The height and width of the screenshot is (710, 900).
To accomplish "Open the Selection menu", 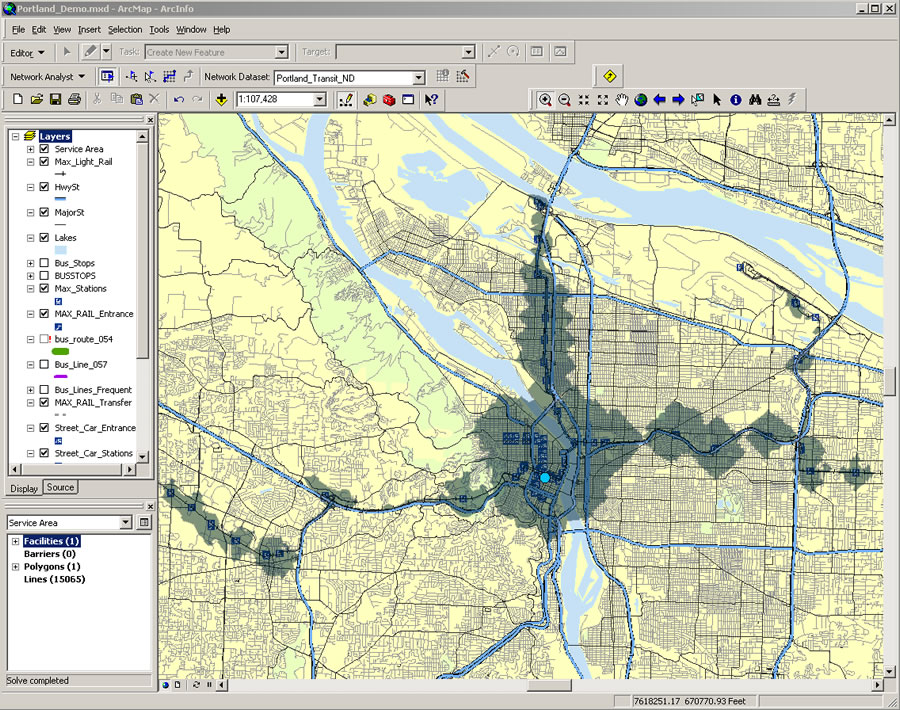I will click(x=125, y=29).
